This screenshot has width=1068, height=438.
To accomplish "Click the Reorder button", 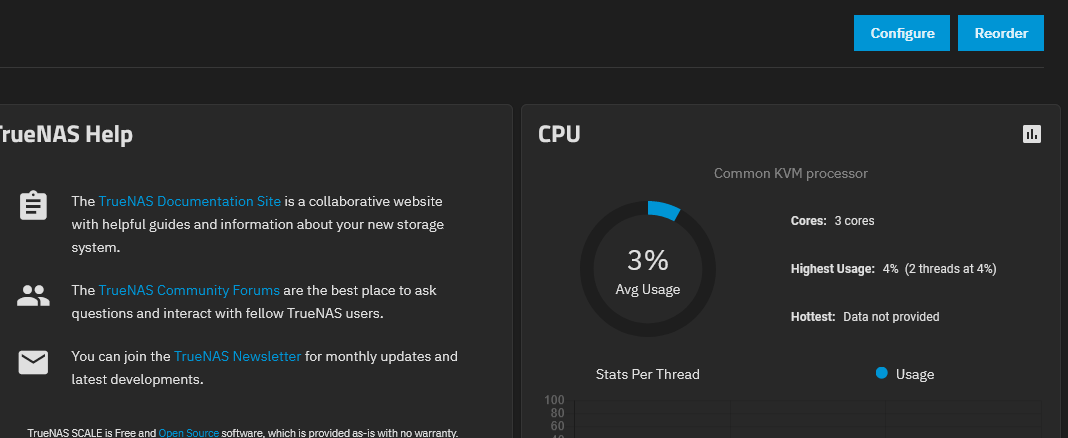I will pos(1001,33).
